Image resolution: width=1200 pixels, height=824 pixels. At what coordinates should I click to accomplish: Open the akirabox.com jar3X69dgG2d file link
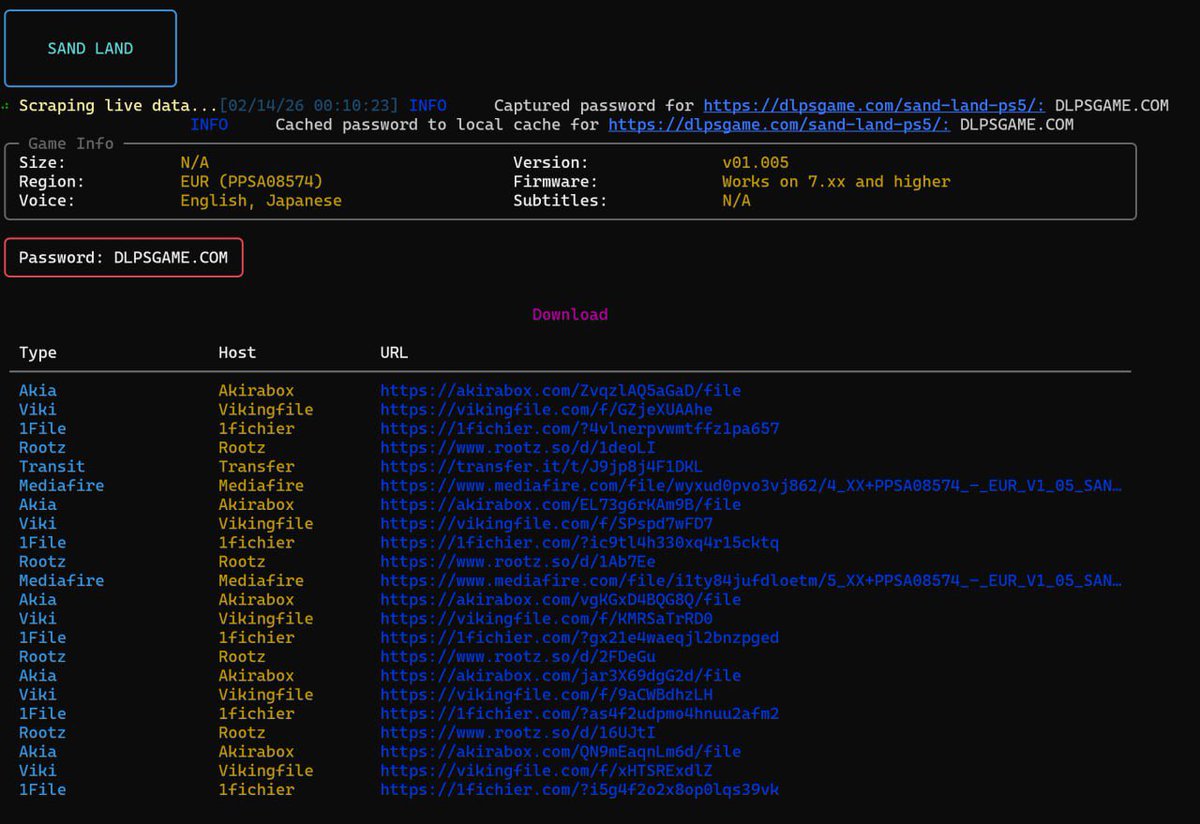click(x=561, y=675)
